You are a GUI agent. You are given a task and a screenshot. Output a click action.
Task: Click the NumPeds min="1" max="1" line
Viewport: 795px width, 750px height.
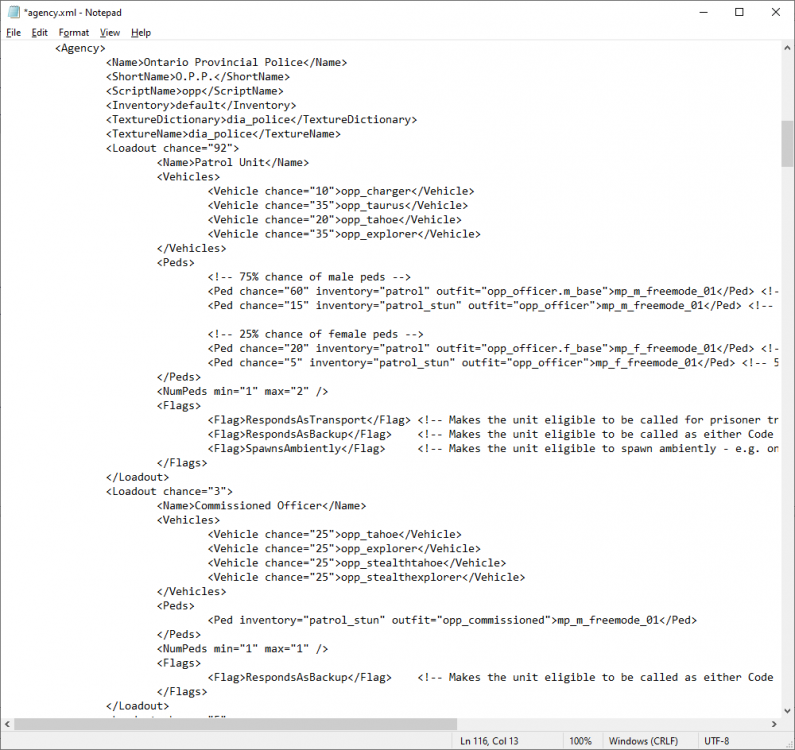click(242, 649)
